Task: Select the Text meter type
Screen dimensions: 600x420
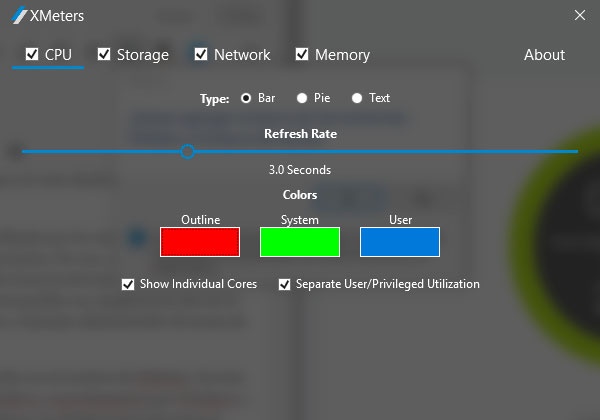Action: point(357,98)
